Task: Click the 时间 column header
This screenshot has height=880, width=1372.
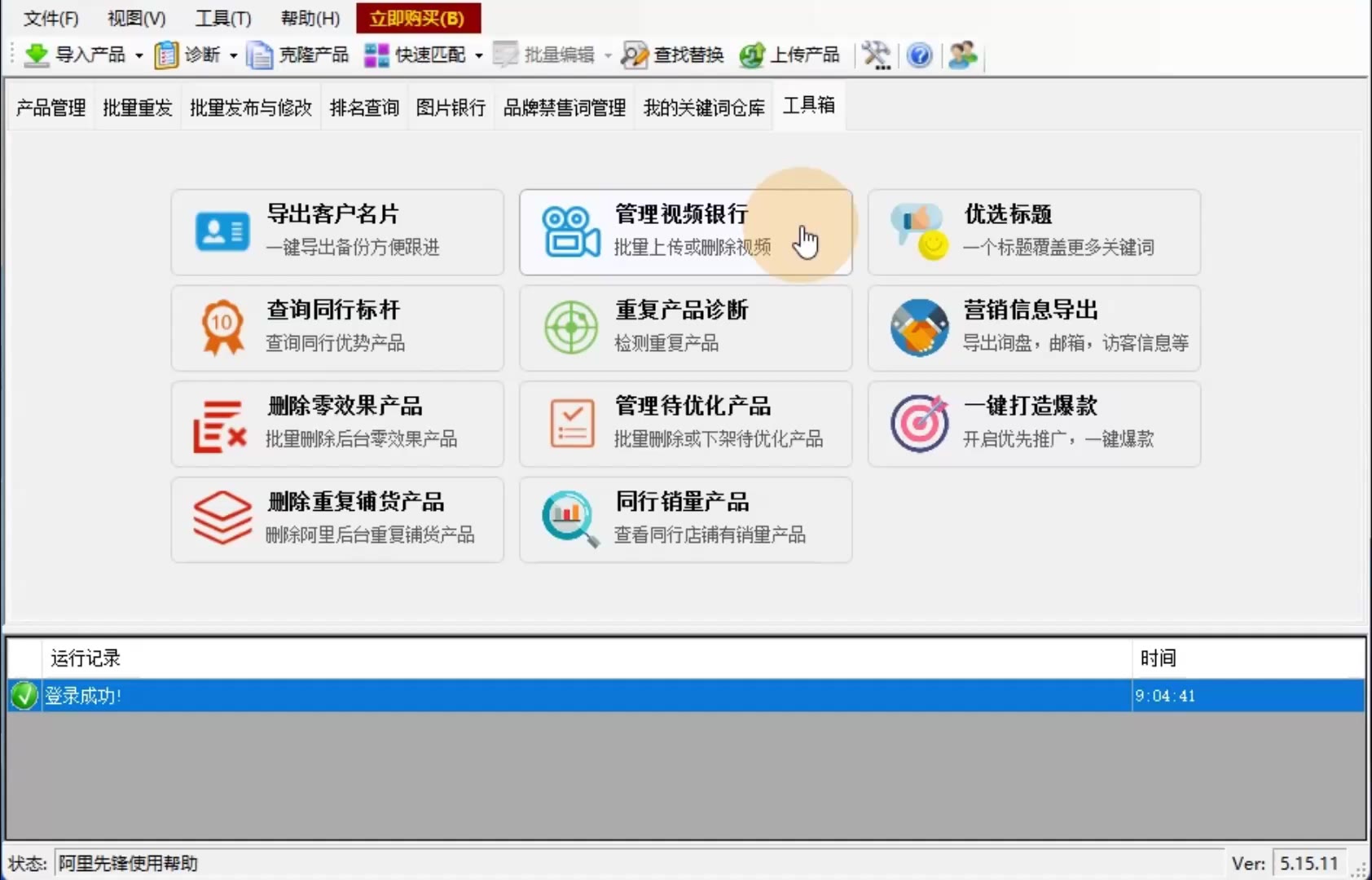Action: tap(1248, 658)
